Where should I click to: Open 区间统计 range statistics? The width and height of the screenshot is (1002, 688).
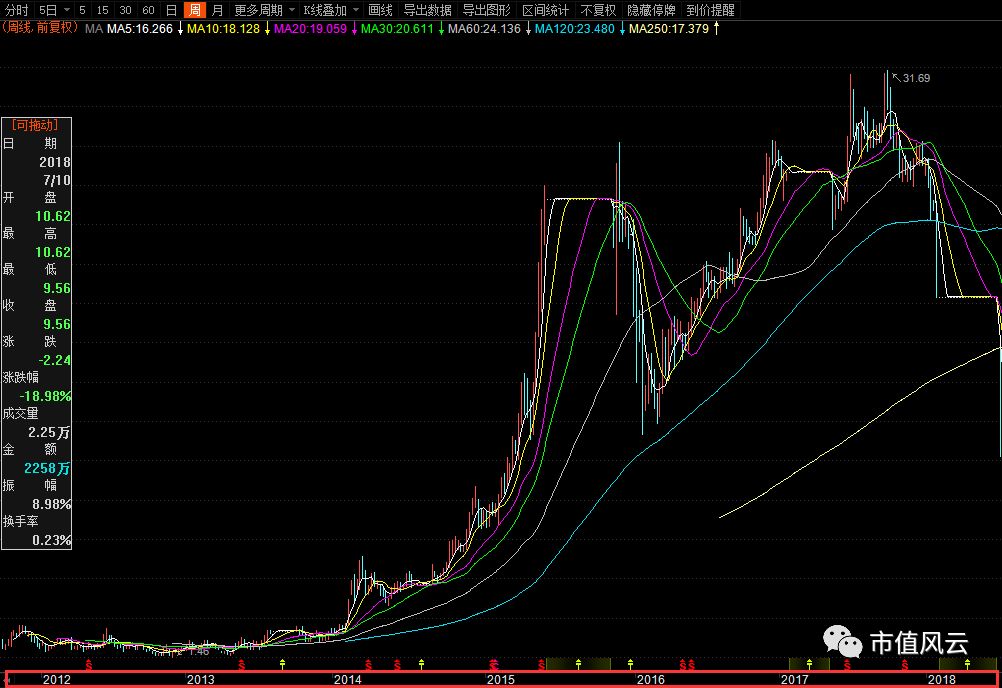pos(545,10)
